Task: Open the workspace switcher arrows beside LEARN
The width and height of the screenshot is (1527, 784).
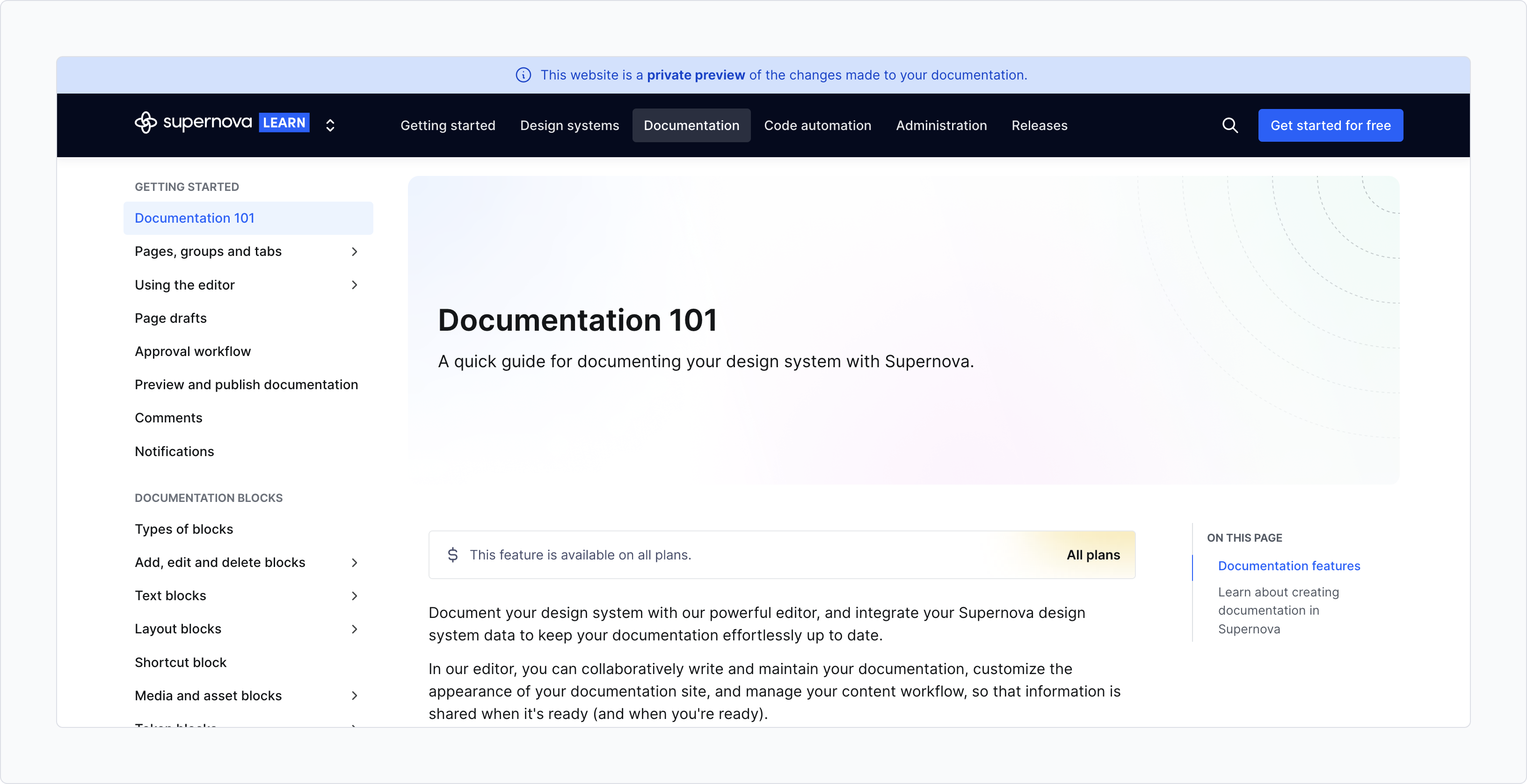Action: click(330, 125)
